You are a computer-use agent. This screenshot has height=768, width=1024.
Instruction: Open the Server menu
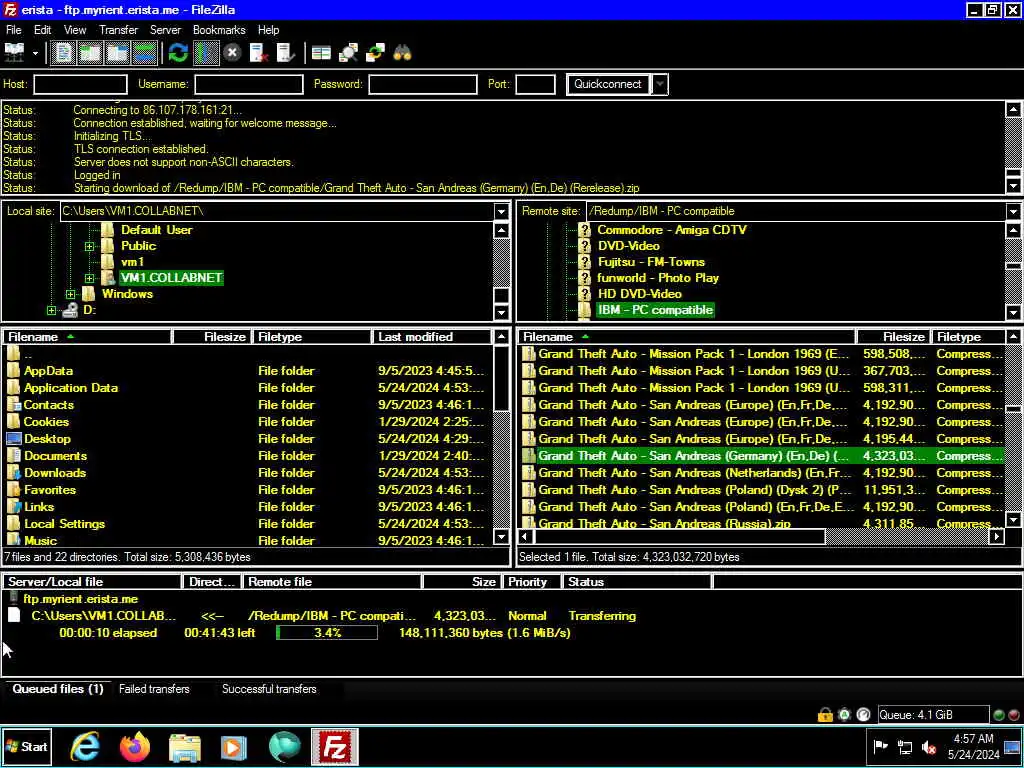(x=165, y=30)
